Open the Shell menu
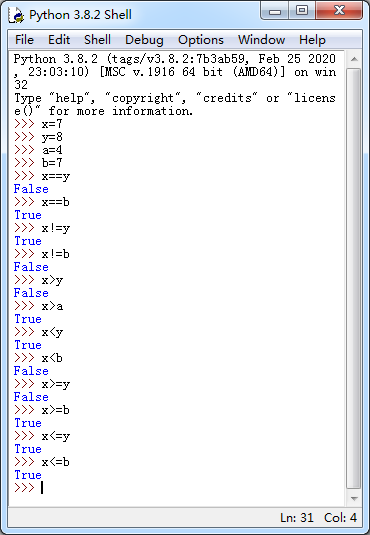The image size is (370, 535). click(x=97, y=40)
